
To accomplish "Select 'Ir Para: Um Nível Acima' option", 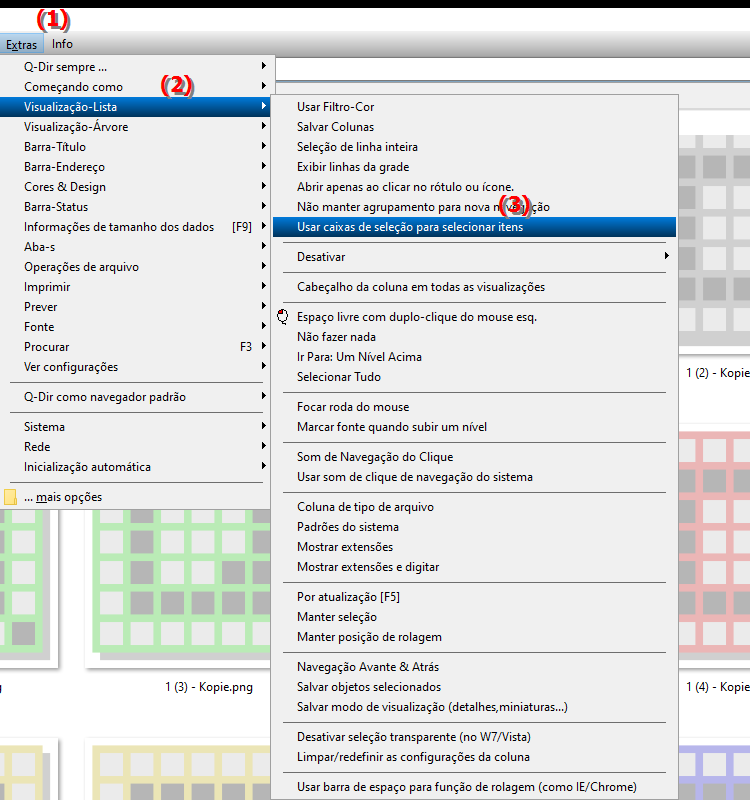I will click(x=474, y=357).
